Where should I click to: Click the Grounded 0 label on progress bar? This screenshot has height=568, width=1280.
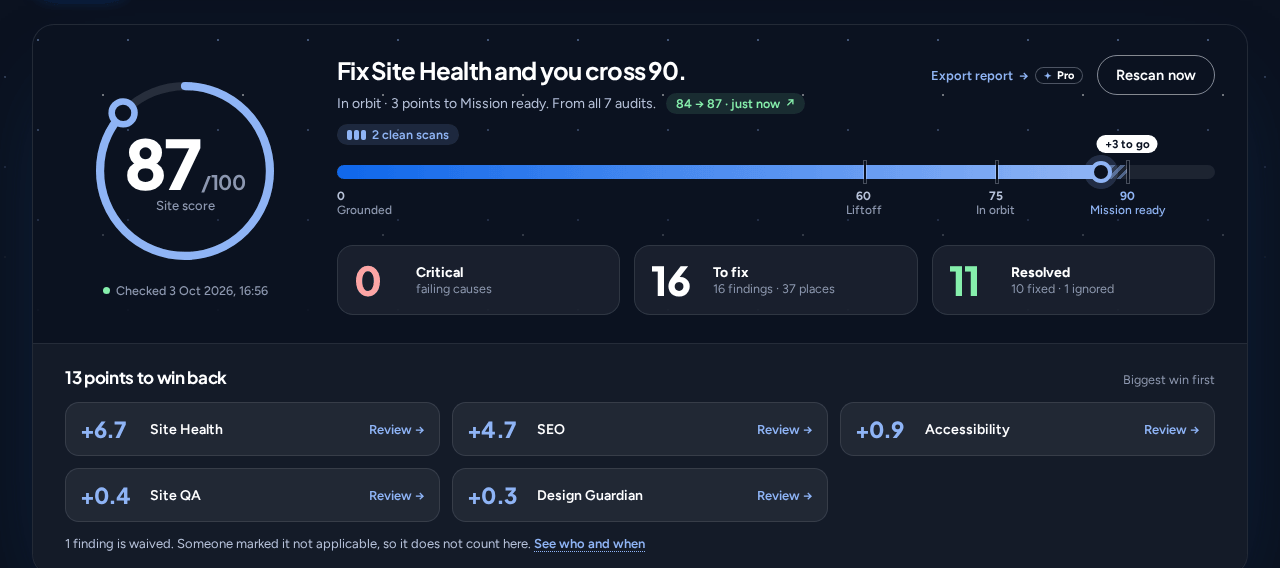[x=364, y=203]
